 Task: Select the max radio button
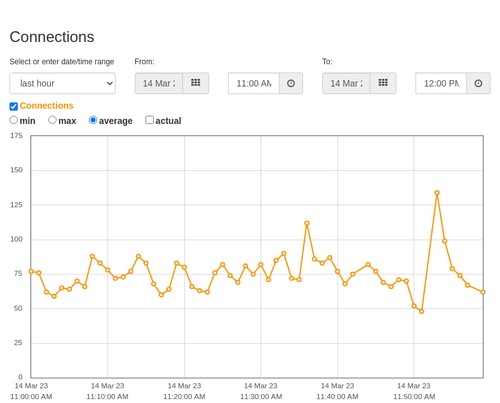tap(52, 120)
